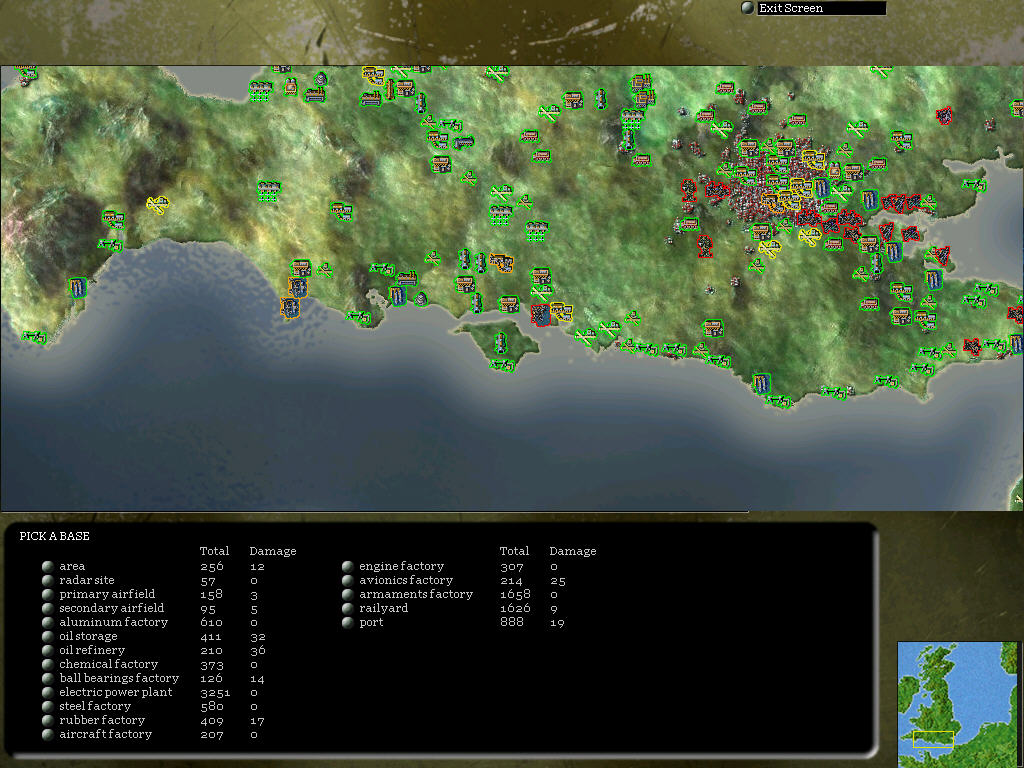
Task: Click the right column's Total header
Action: tap(515, 551)
